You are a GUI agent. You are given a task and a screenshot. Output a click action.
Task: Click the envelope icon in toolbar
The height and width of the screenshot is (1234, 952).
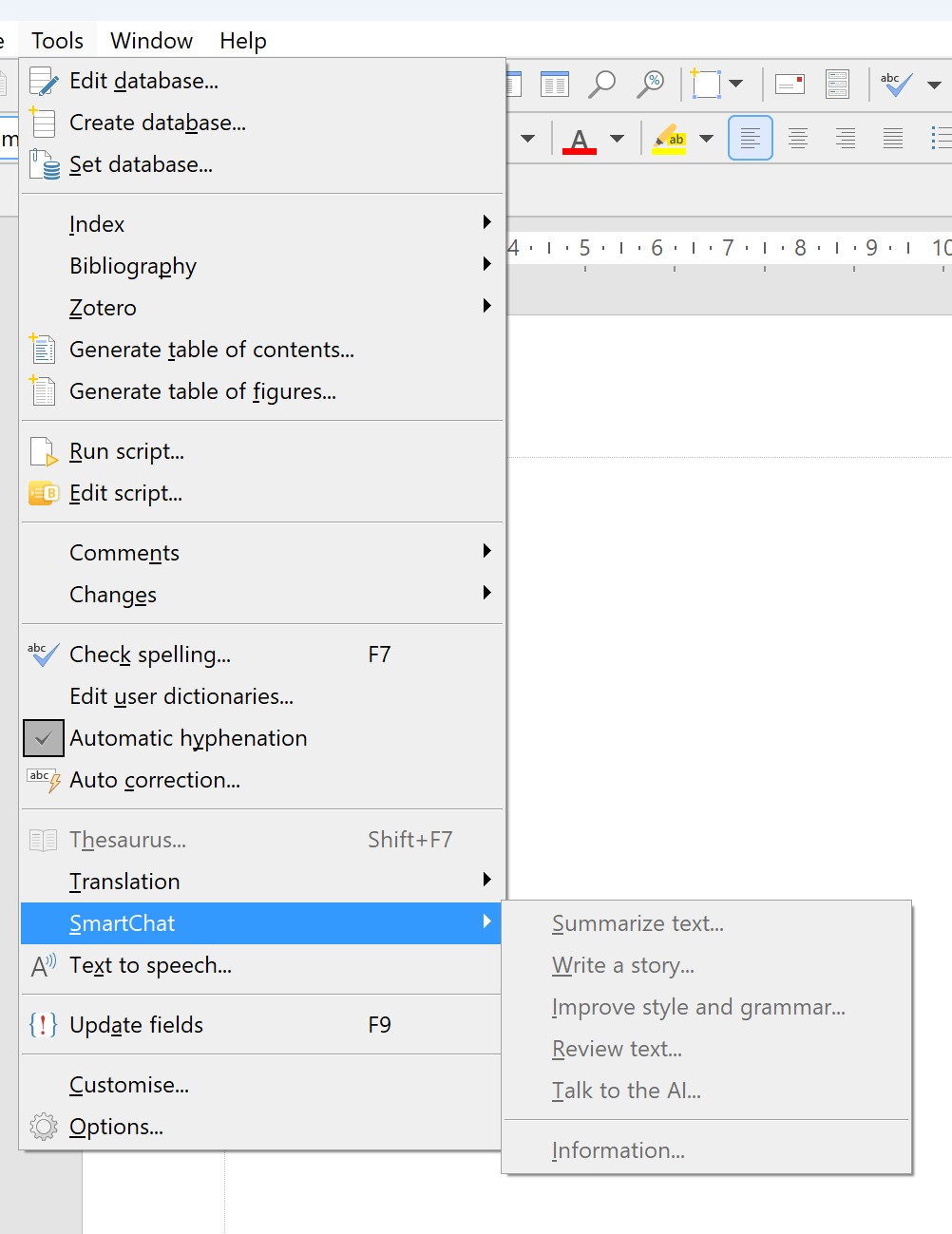(790, 85)
